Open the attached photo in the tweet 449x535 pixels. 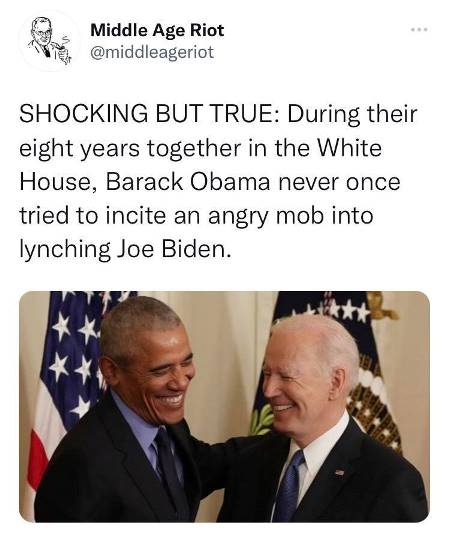[224, 407]
